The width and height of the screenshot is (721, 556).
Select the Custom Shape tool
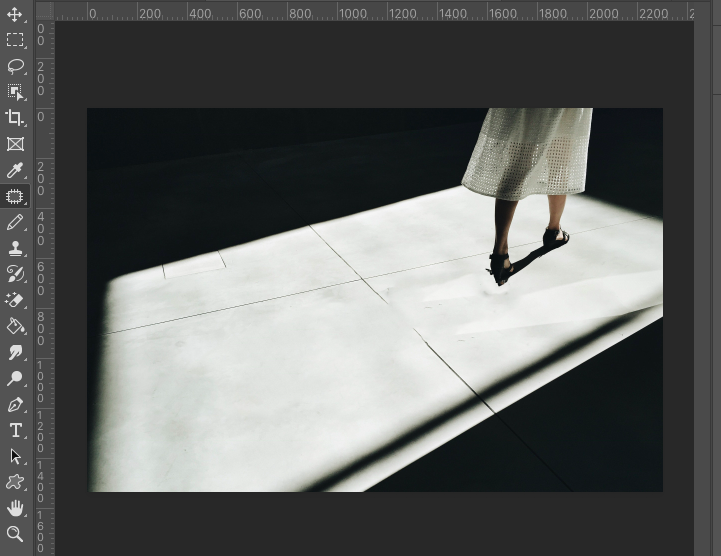(15, 482)
